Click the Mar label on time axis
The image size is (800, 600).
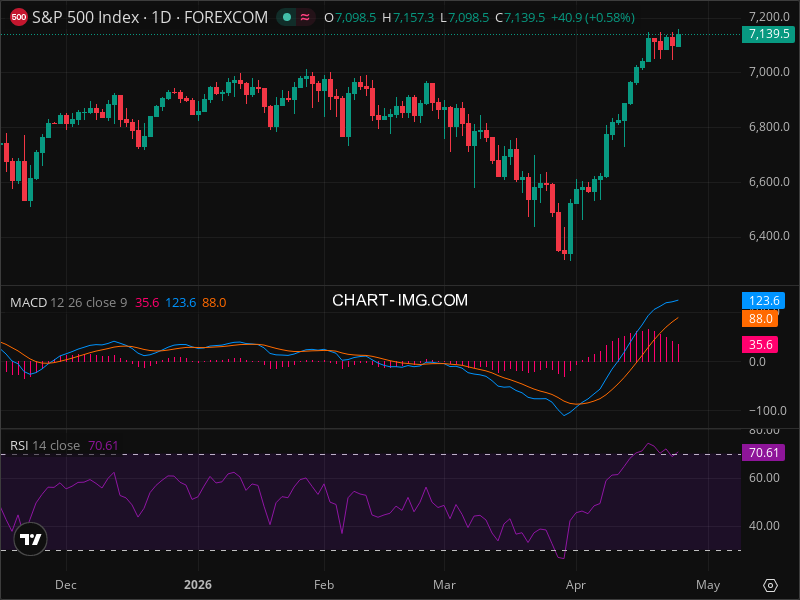(x=444, y=585)
